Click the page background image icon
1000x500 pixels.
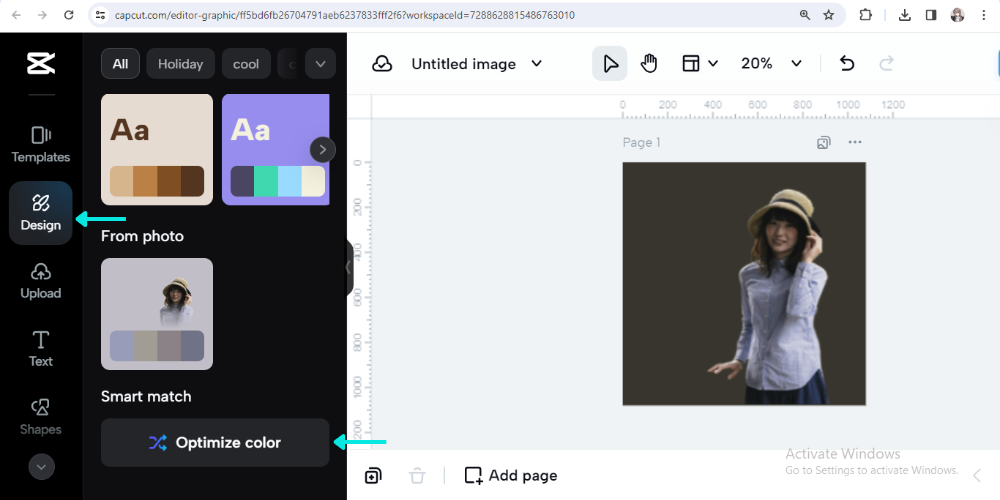[x=823, y=142]
